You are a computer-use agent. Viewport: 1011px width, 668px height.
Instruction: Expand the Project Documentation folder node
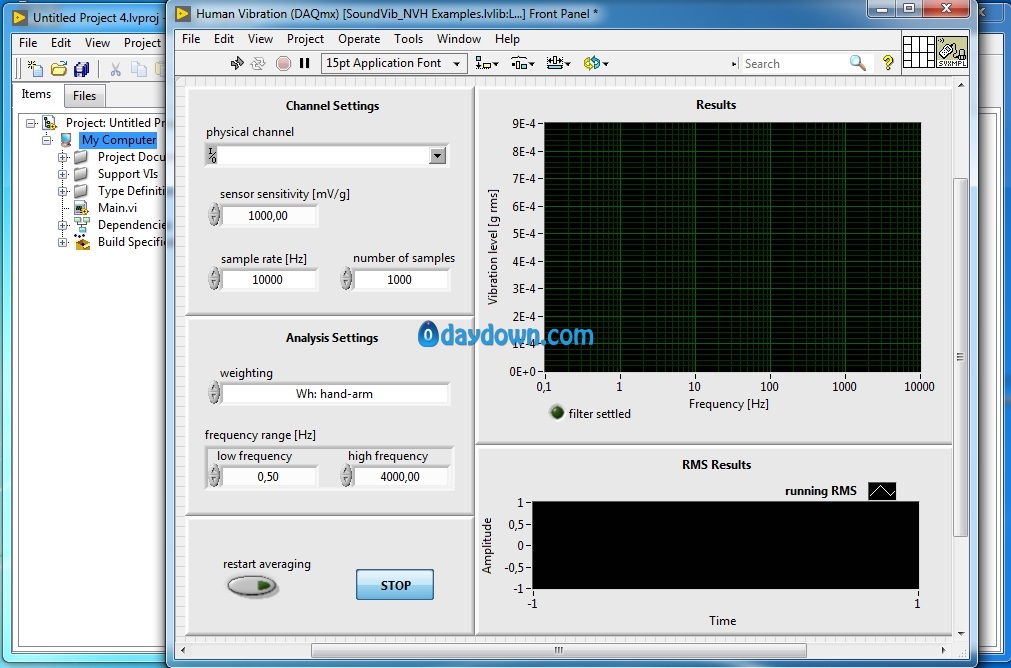click(x=63, y=157)
